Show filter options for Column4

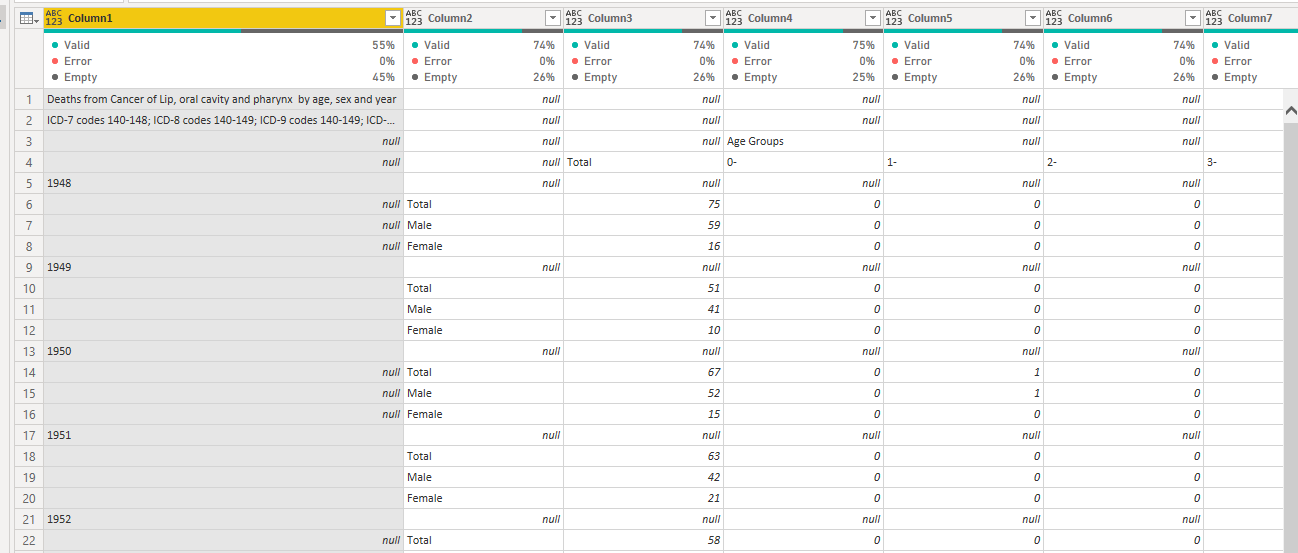873,18
